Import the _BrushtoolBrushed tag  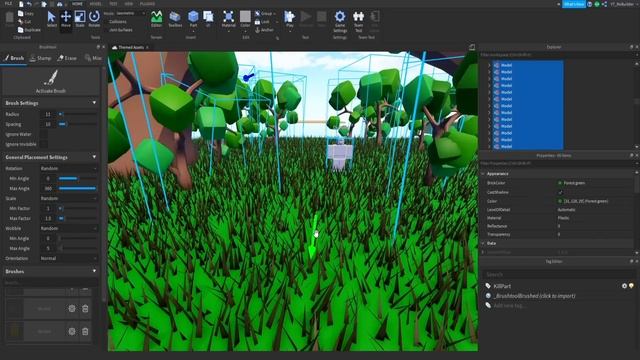534,296
